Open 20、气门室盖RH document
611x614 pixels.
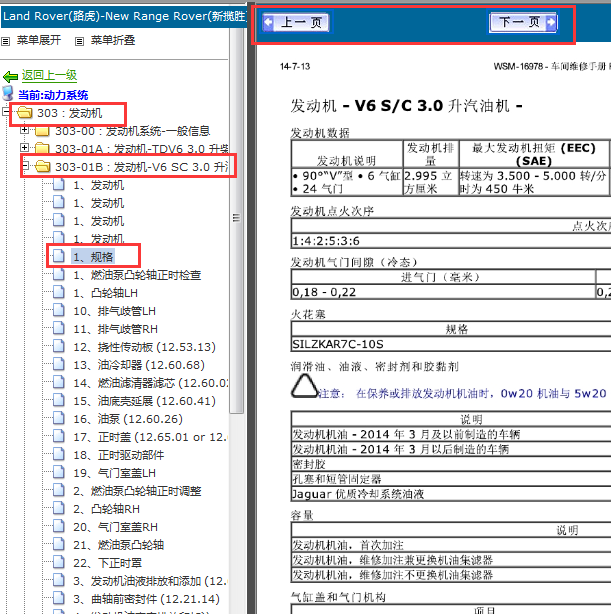[x=115, y=527]
